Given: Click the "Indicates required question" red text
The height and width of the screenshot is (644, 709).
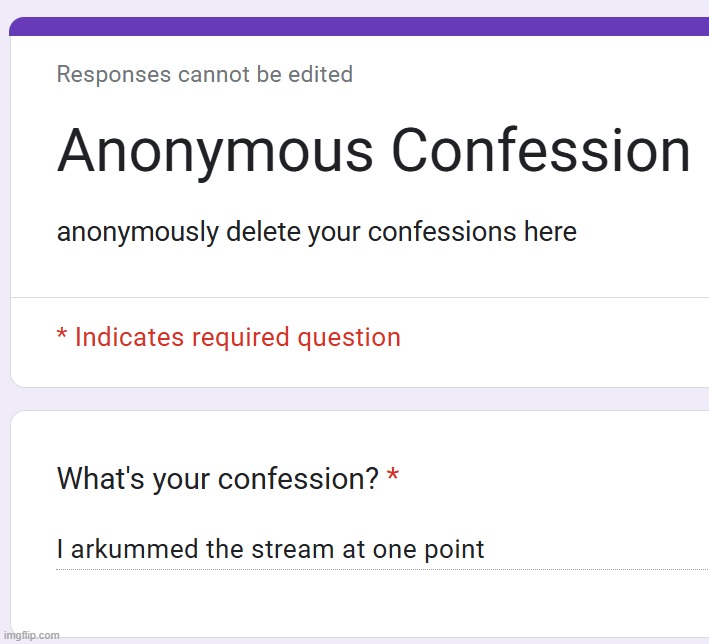Looking at the screenshot, I should point(237,338).
